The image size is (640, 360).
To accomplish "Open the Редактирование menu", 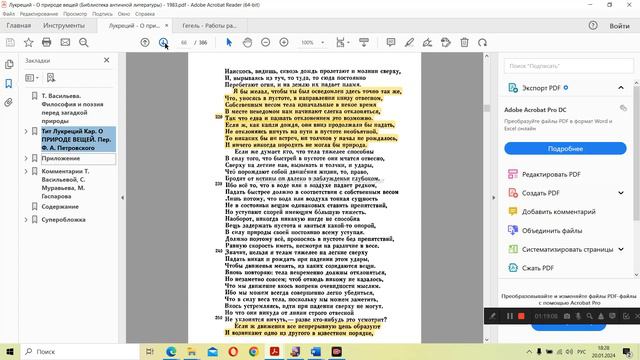I will tap(39, 14).
